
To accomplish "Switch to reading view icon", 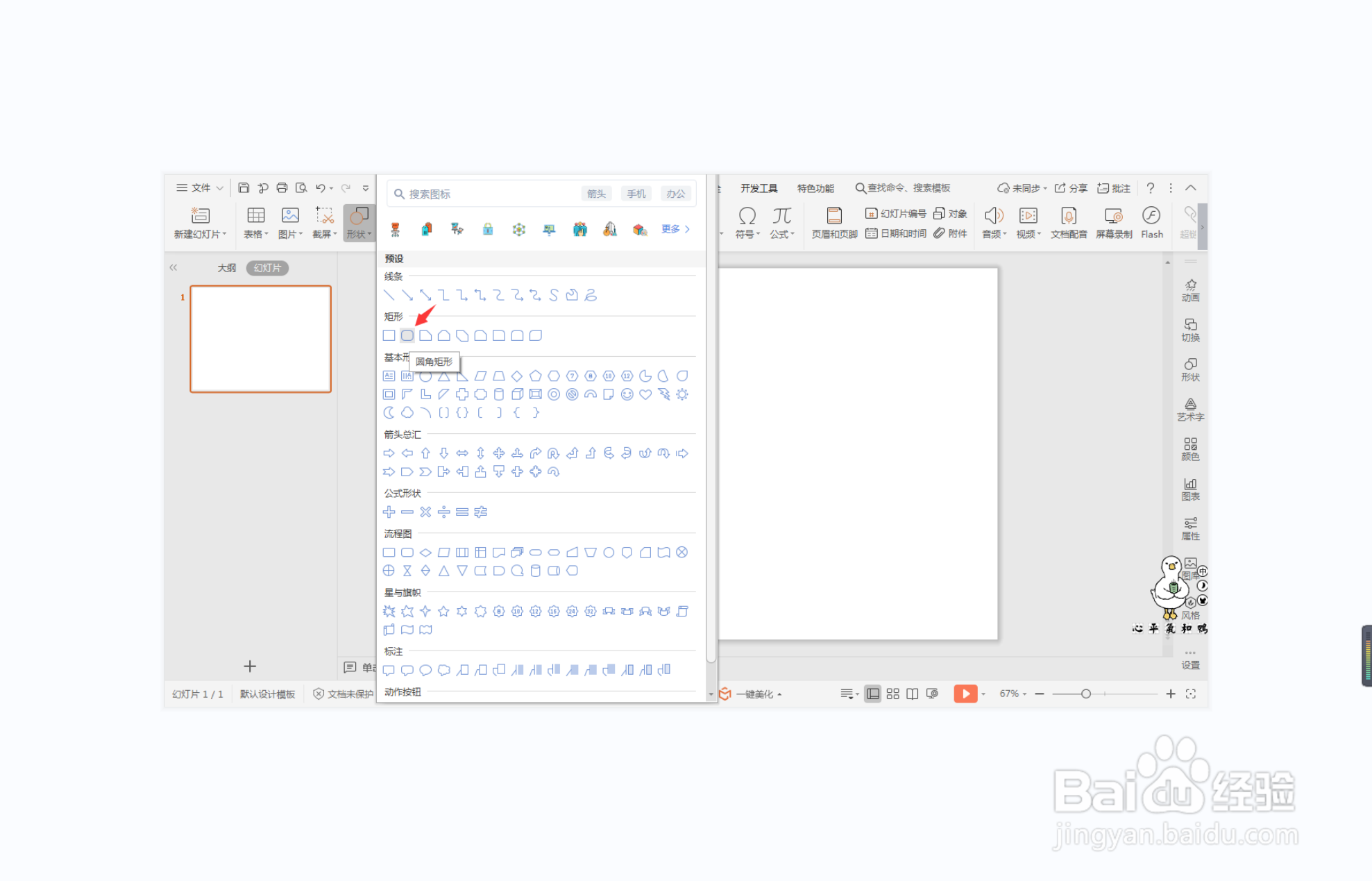I will 913,694.
